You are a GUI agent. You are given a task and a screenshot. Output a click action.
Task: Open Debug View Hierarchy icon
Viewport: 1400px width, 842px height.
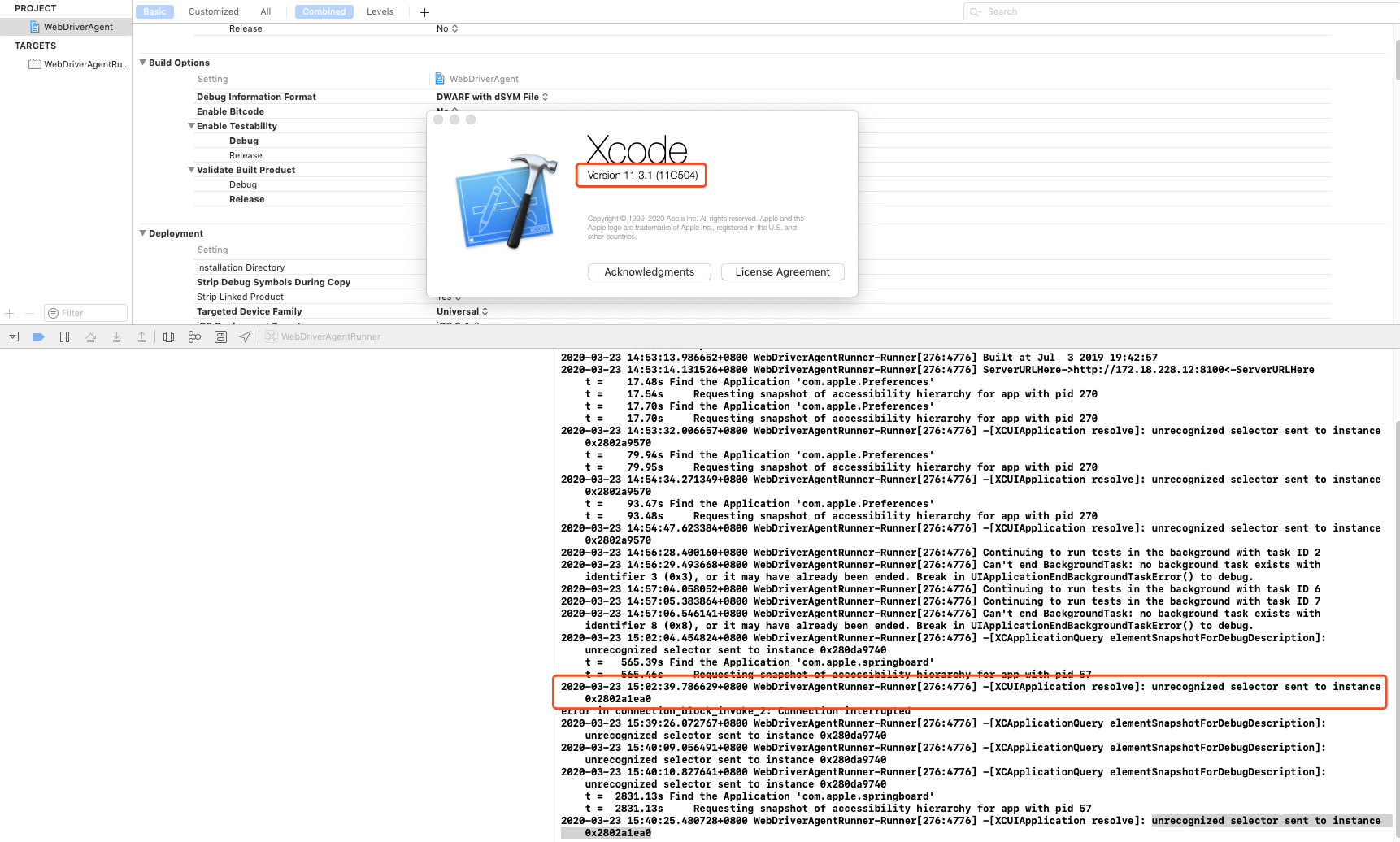tap(168, 336)
